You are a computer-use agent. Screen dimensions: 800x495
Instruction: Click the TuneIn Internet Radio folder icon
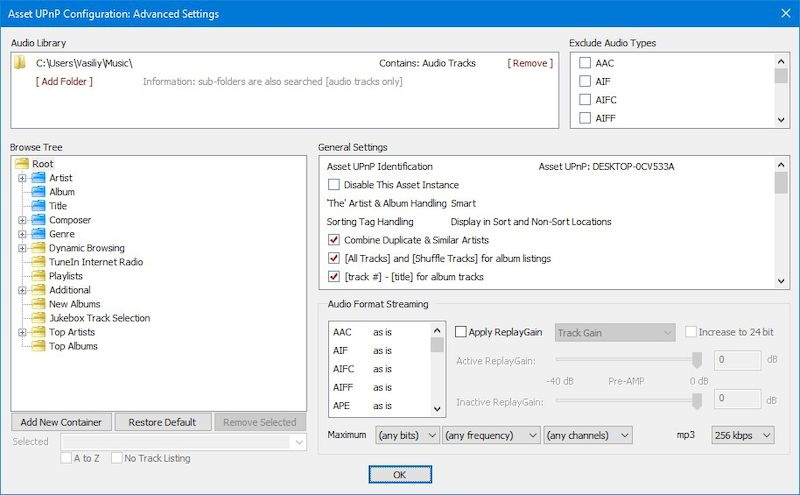pyautogui.click(x=39, y=262)
